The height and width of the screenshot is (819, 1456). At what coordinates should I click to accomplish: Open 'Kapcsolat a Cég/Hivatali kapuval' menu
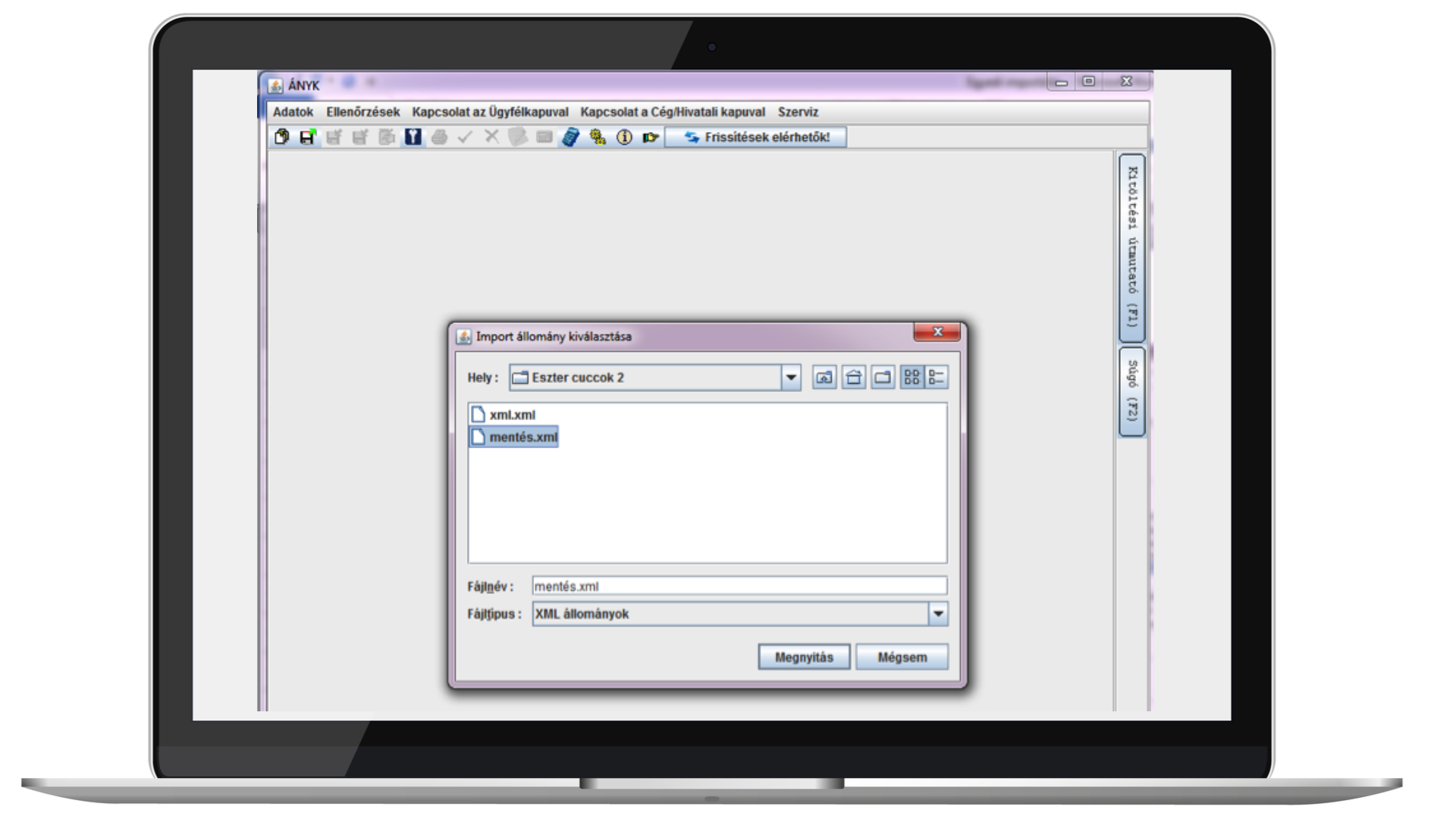[673, 111]
